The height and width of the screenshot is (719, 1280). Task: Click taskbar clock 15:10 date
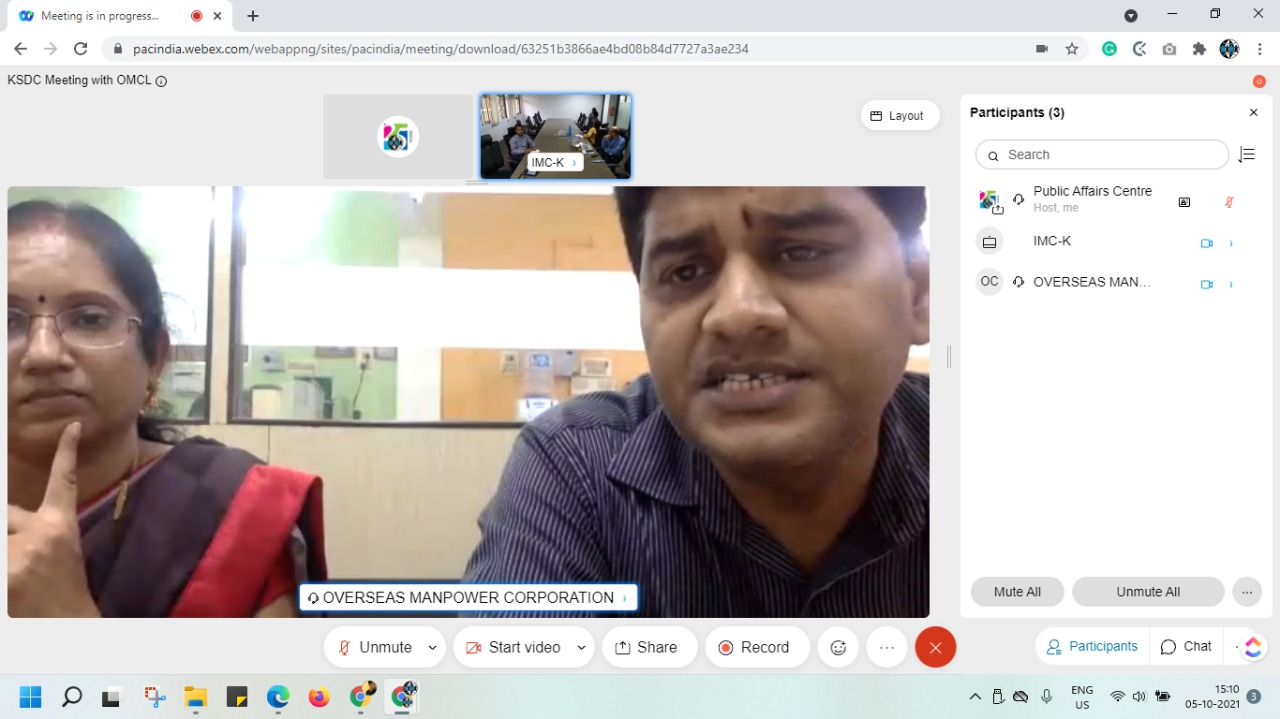[1213, 697]
